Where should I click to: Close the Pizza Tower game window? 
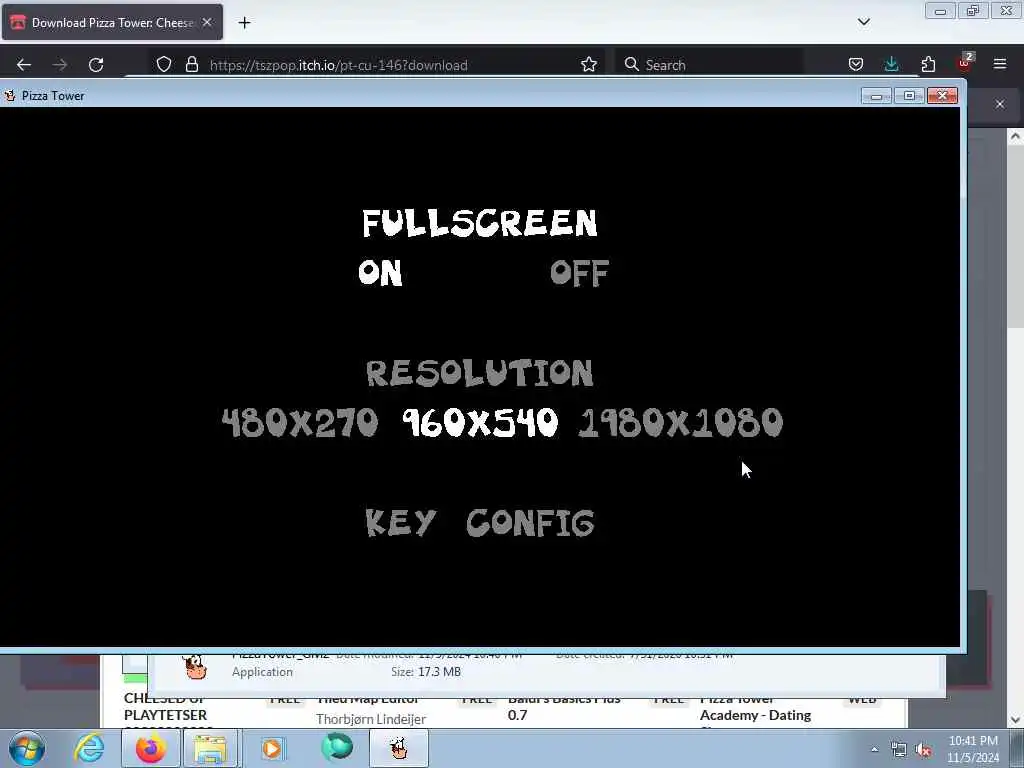[x=942, y=96]
